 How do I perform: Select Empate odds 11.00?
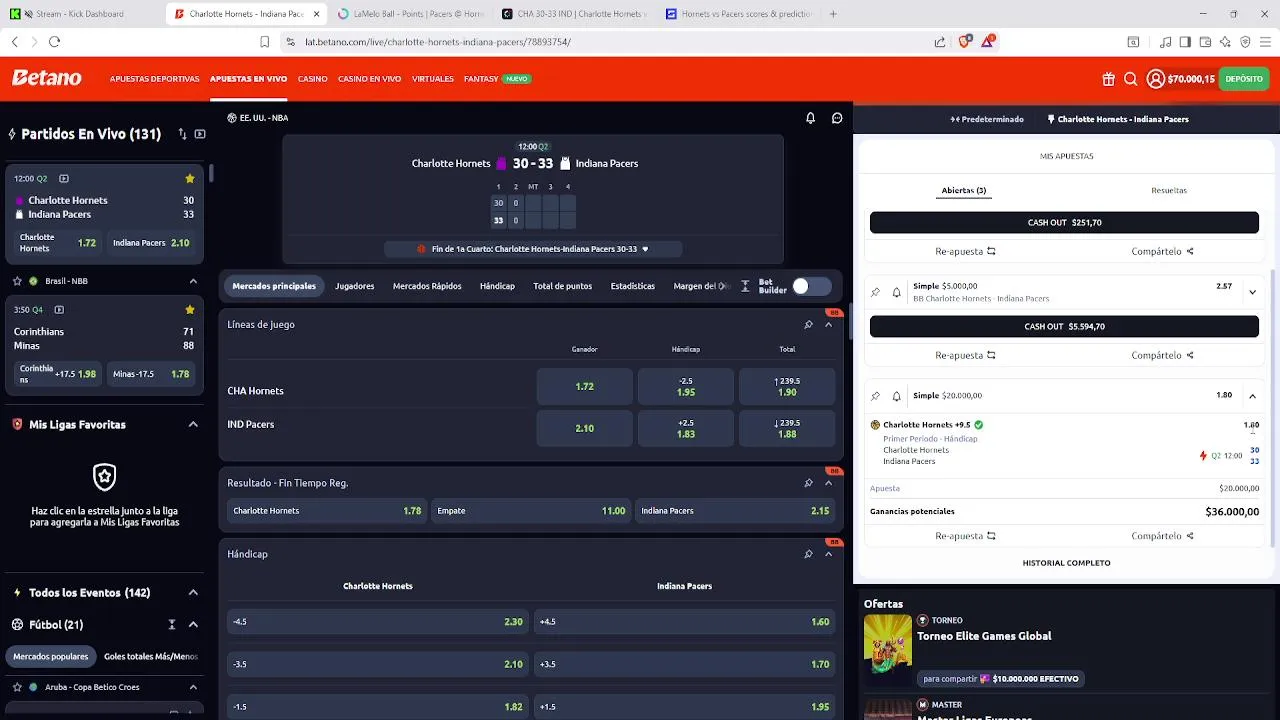point(531,511)
